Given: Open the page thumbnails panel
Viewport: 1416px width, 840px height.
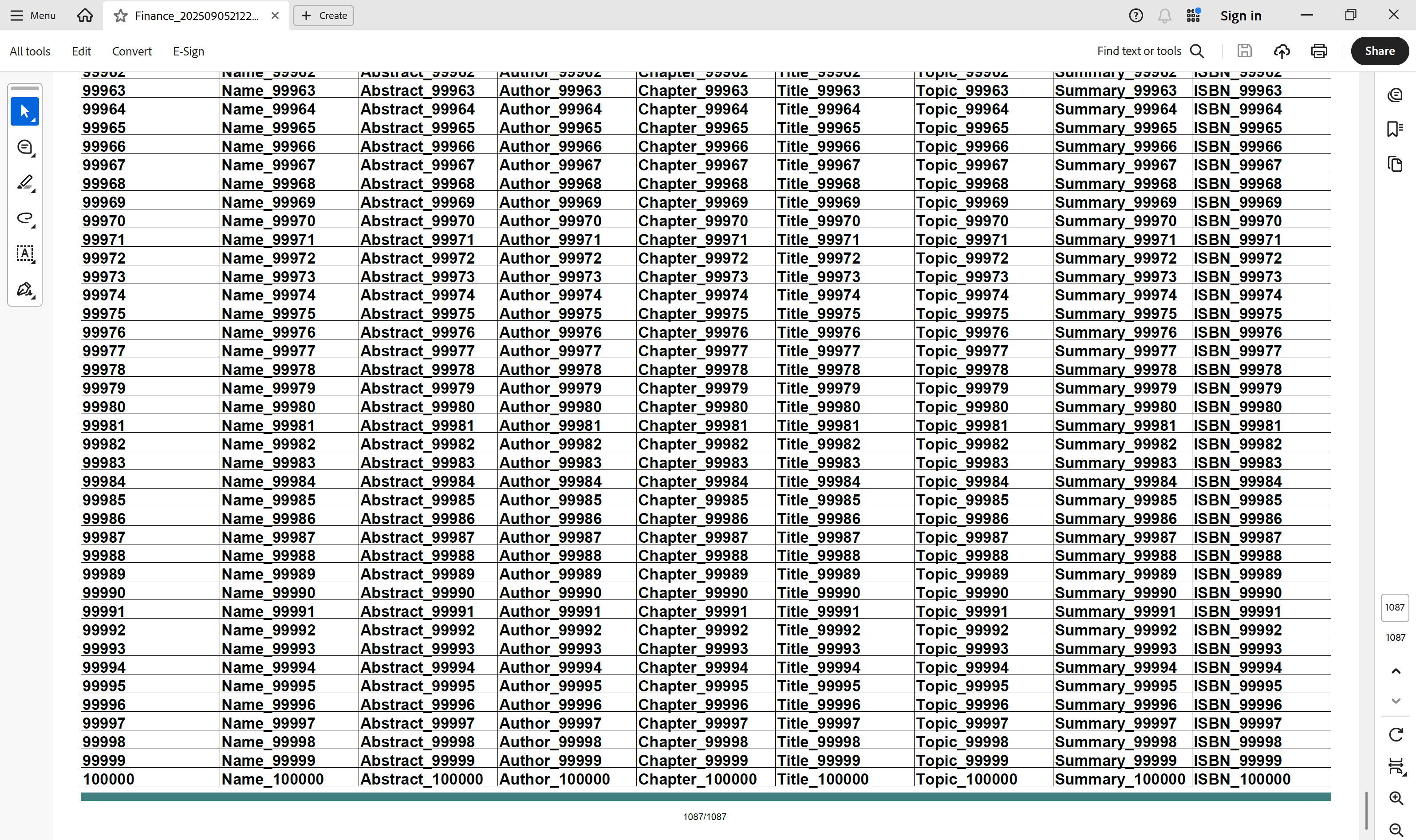Looking at the screenshot, I should coord(1395,164).
